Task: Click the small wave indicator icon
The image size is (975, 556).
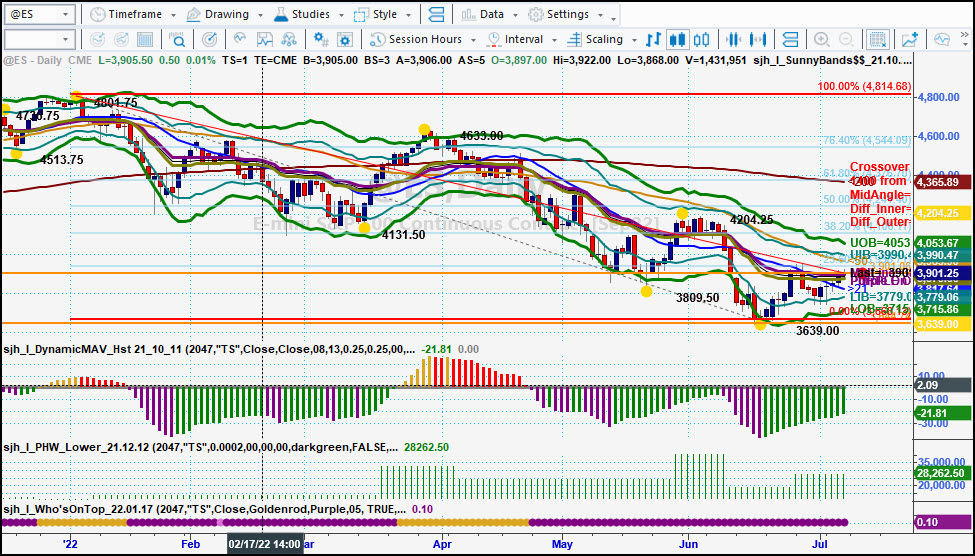Action: click(240, 40)
